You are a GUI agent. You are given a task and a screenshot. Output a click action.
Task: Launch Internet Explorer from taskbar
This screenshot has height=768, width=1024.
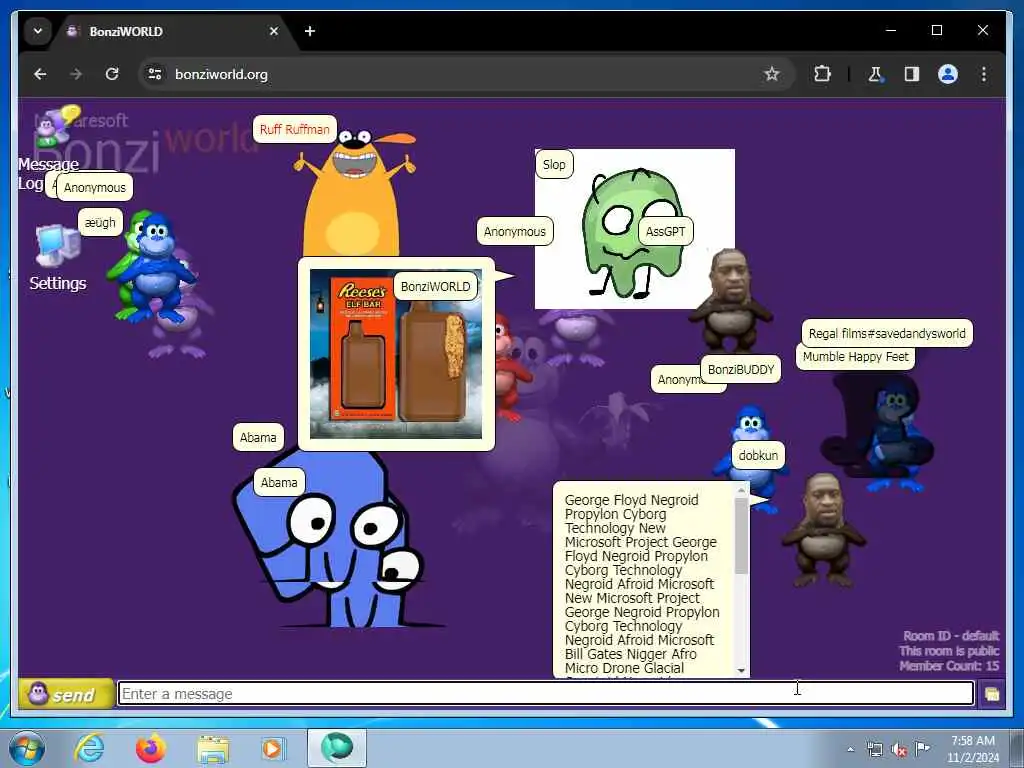coord(88,748)
